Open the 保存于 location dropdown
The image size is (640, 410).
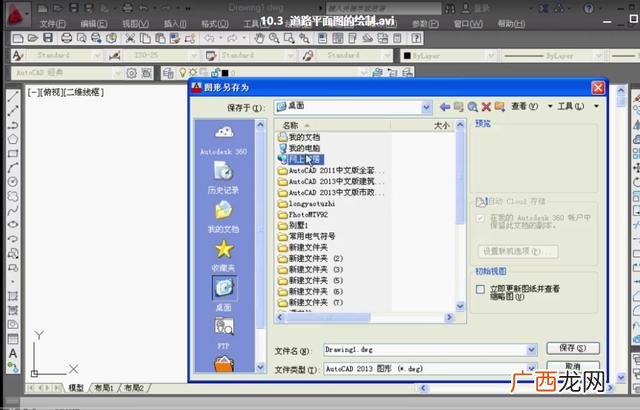point(427,107)
